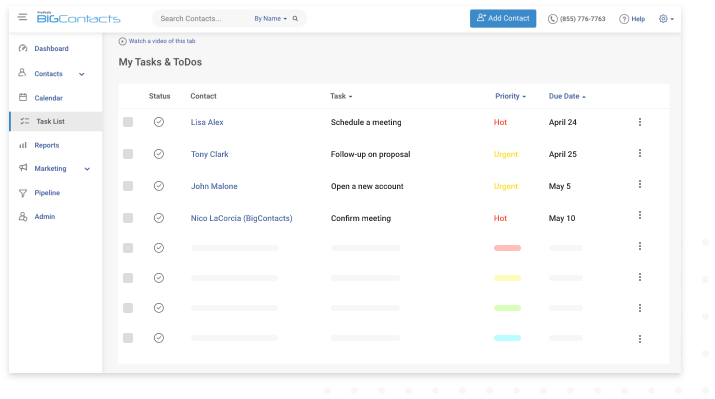Open the hamburger menu icon
This screenshot has height=399, width=715.
pos(22,17)
